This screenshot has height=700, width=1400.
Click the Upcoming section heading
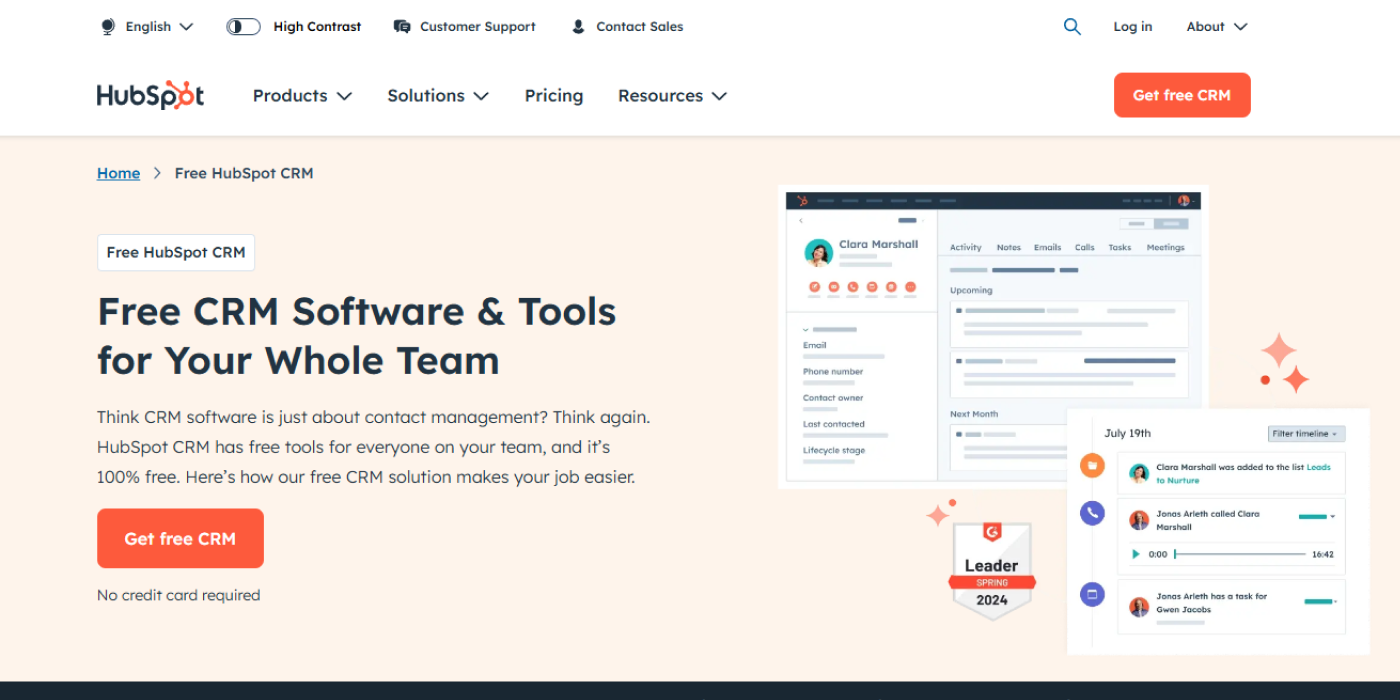pyautogui.click(x=971, y=290)
